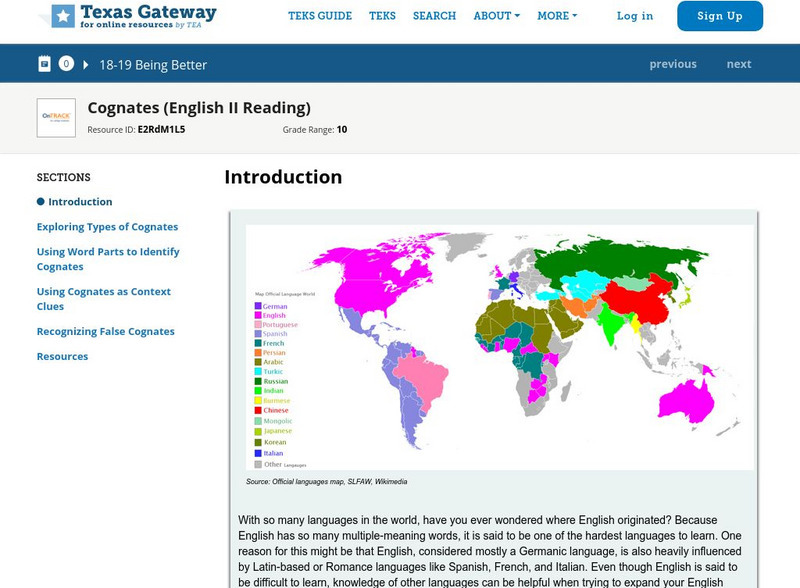Screen dimensions: 800x588
Task: Click the Sign Up button
Action: [x=719, y=16]
